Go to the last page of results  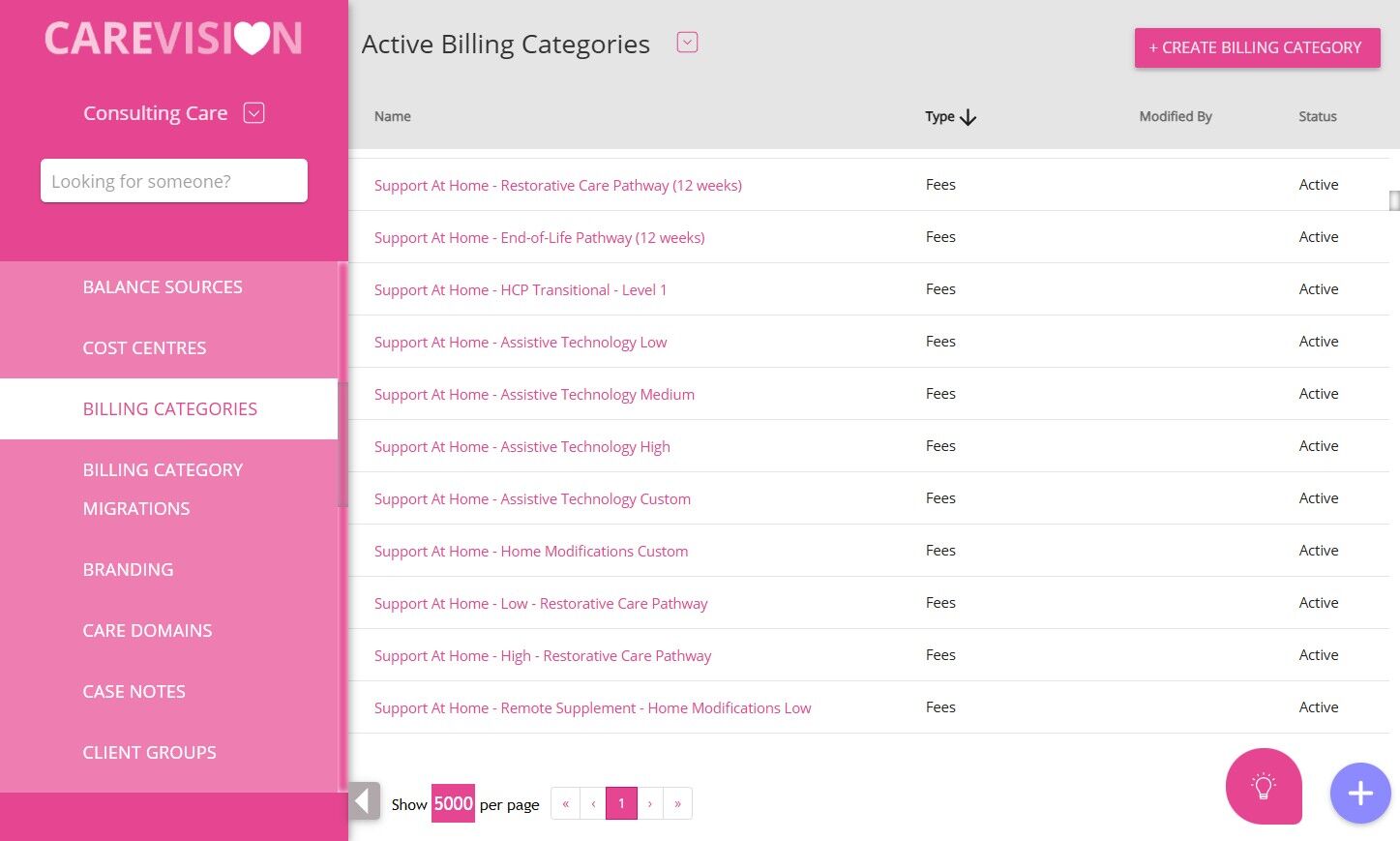[x=677, y=803]
